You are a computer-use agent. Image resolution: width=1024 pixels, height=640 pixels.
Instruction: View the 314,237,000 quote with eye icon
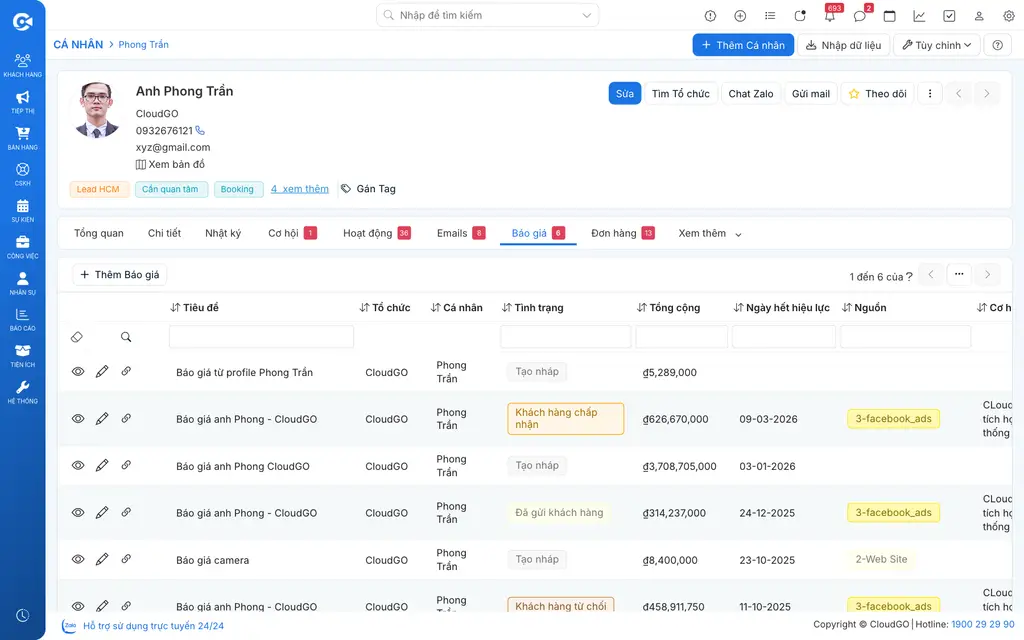click(x=78, y=513)
